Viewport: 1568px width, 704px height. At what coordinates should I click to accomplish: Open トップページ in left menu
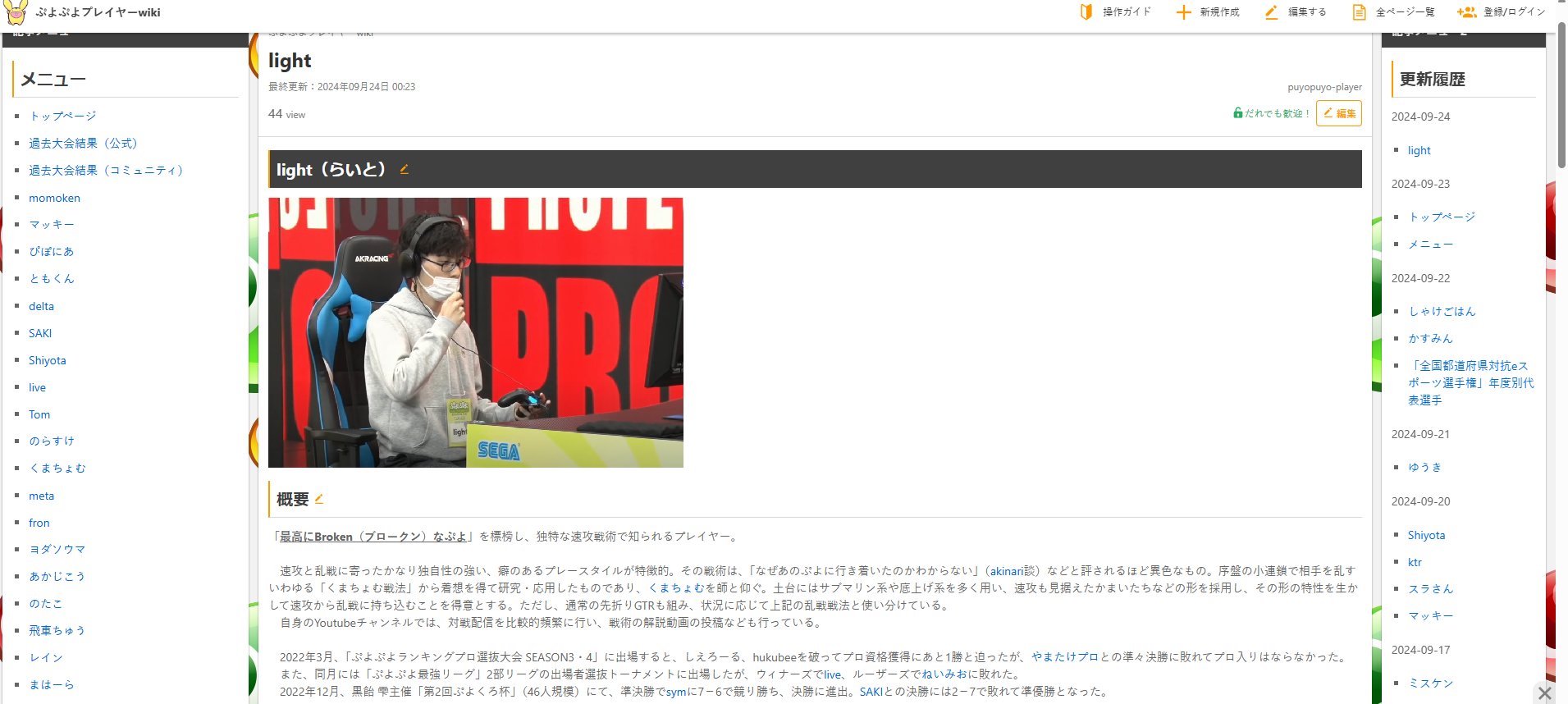[62, 116]
